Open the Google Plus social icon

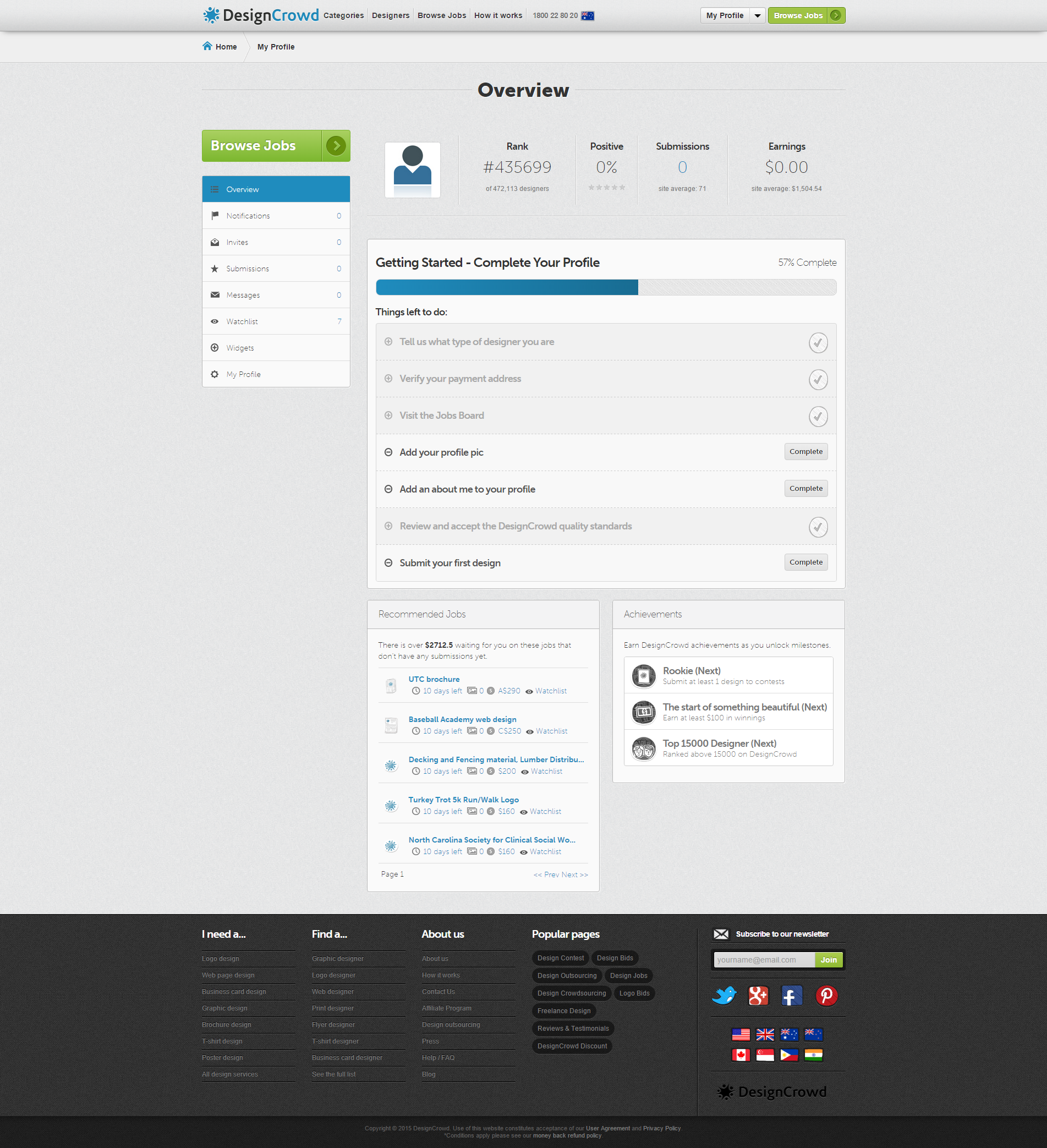point(758,996)
